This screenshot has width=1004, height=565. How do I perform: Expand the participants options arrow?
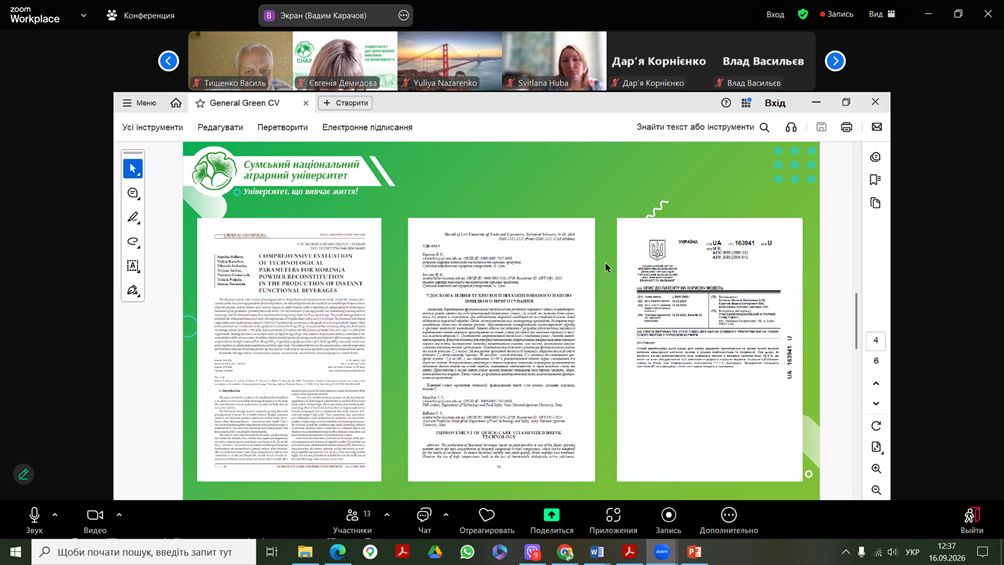click(387, 514)
